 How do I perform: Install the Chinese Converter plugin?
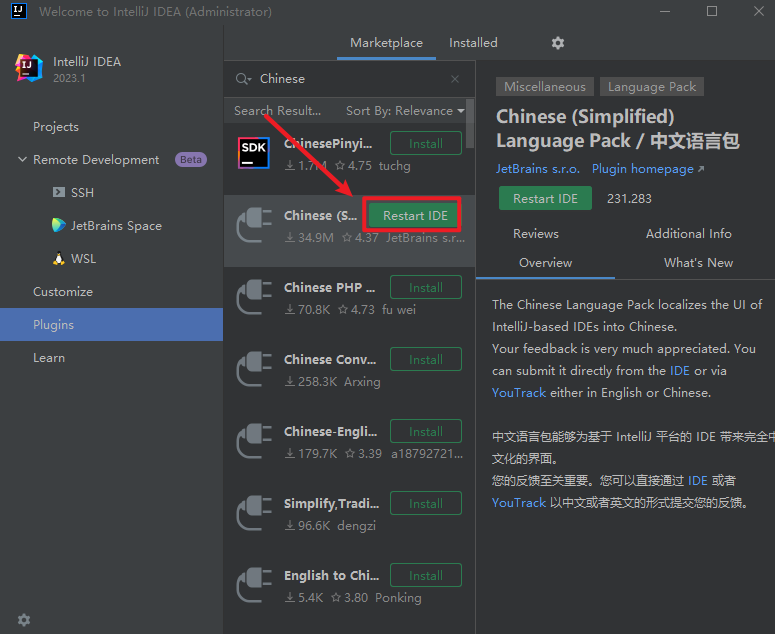click(426, 359)
